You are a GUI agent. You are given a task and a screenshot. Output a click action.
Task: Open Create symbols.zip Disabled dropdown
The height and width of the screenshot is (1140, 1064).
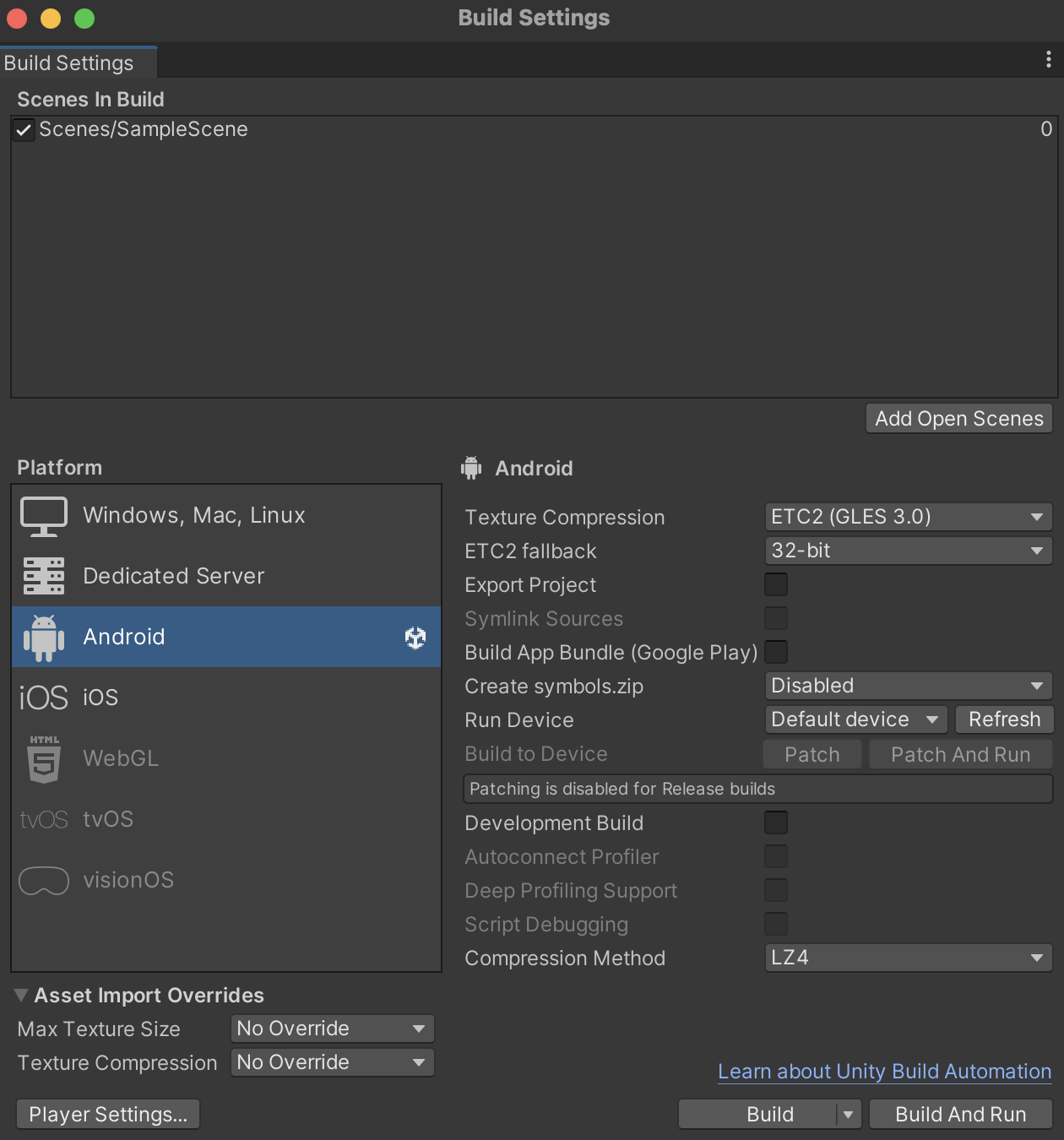click(x=909, y=686)
